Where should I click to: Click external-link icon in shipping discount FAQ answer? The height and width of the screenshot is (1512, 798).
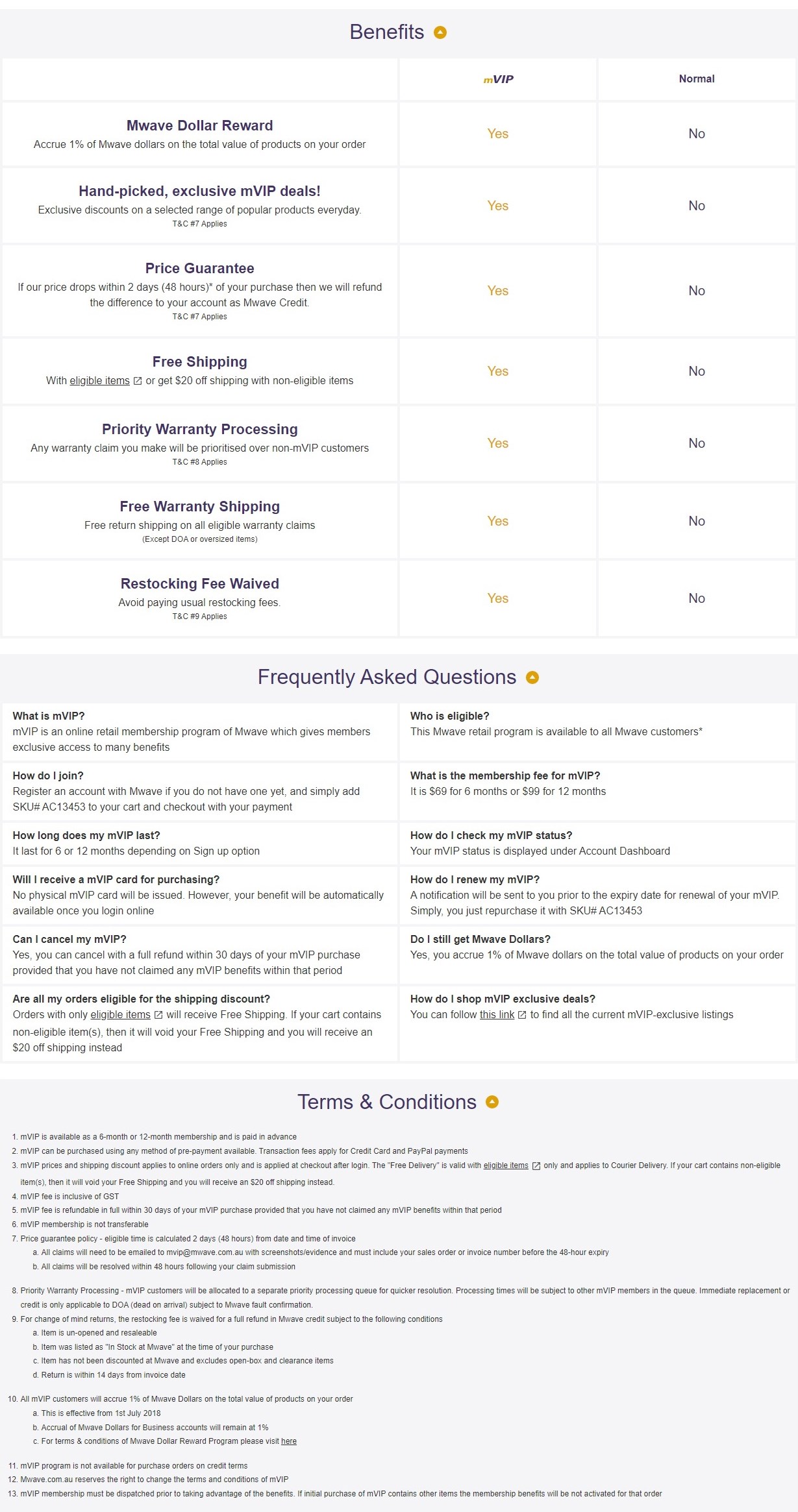[158, 1015]
